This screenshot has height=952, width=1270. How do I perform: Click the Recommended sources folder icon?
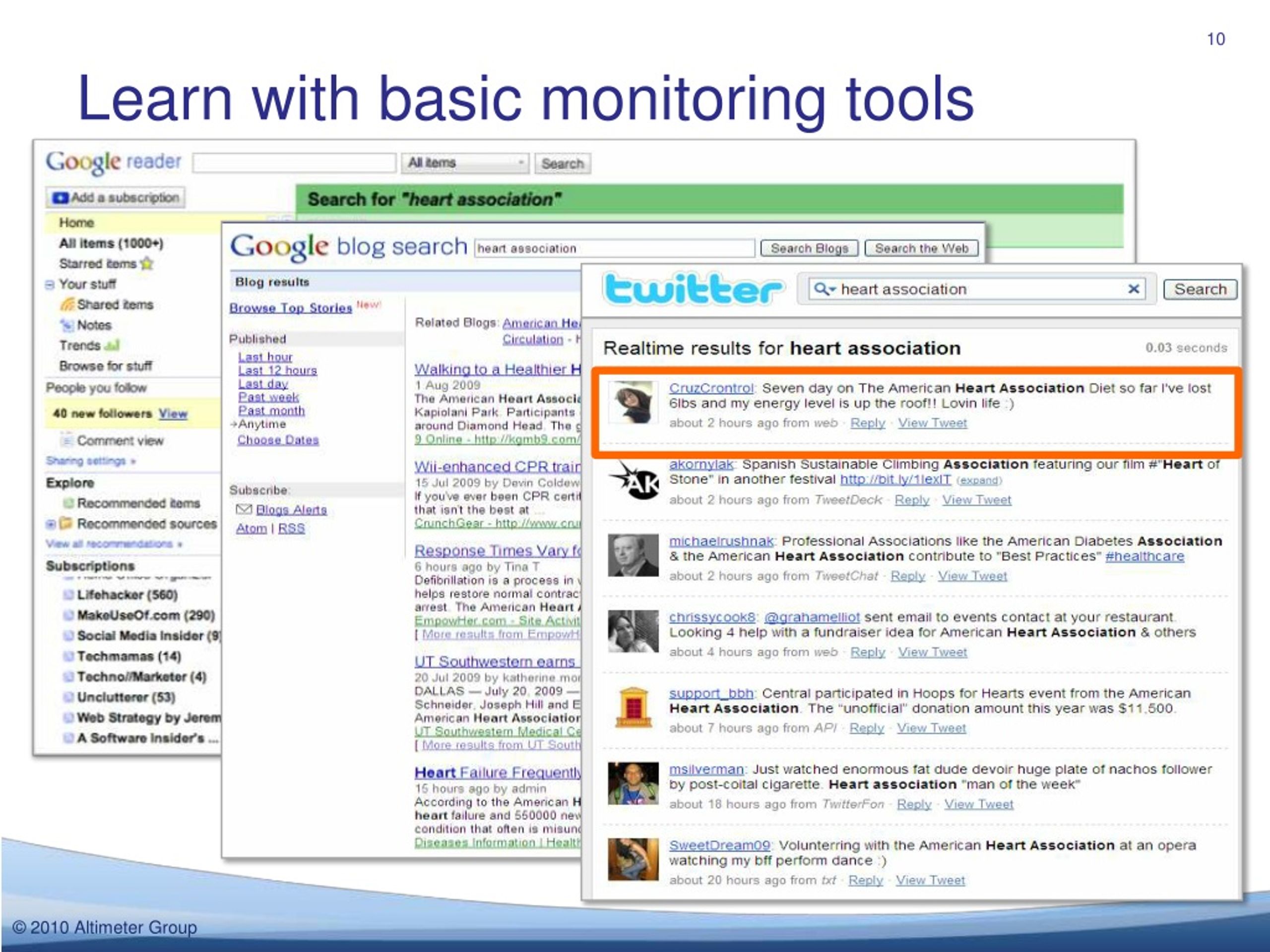pos(66,523)
